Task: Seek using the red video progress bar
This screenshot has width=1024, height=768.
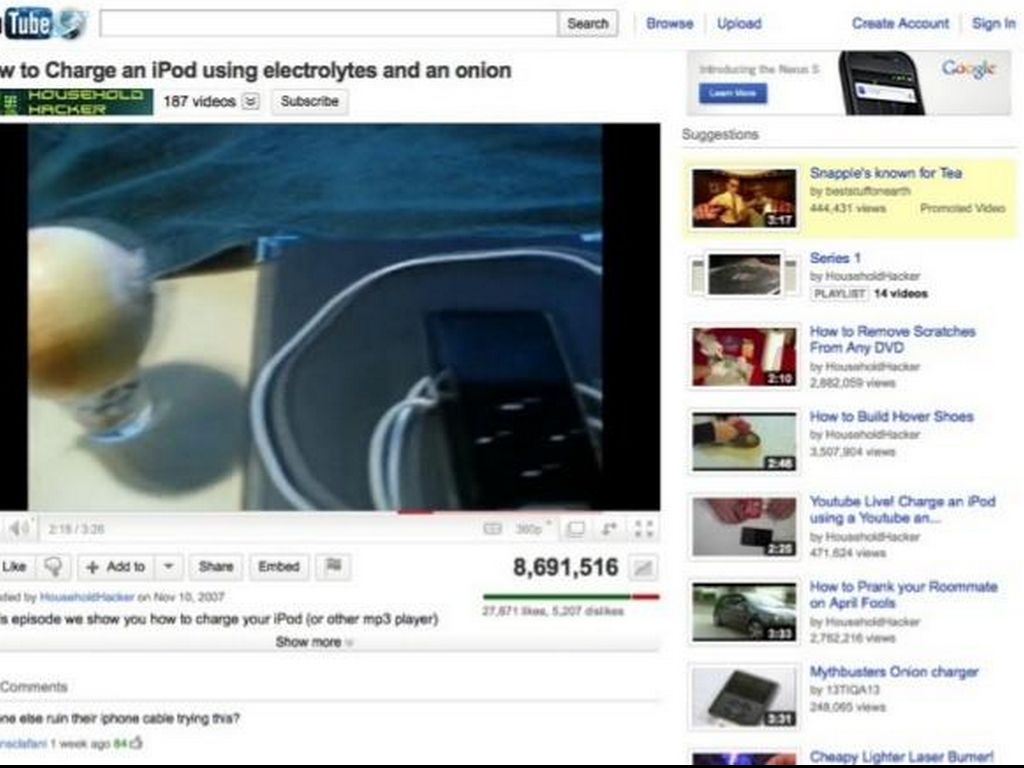Action: 330,512
